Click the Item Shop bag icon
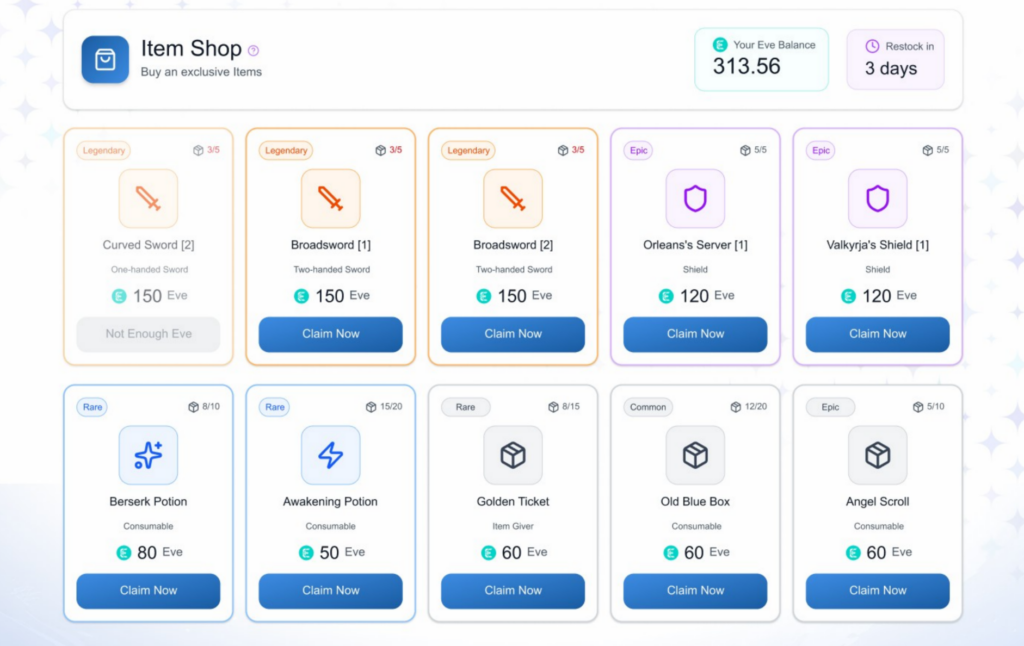 point(105,59)
